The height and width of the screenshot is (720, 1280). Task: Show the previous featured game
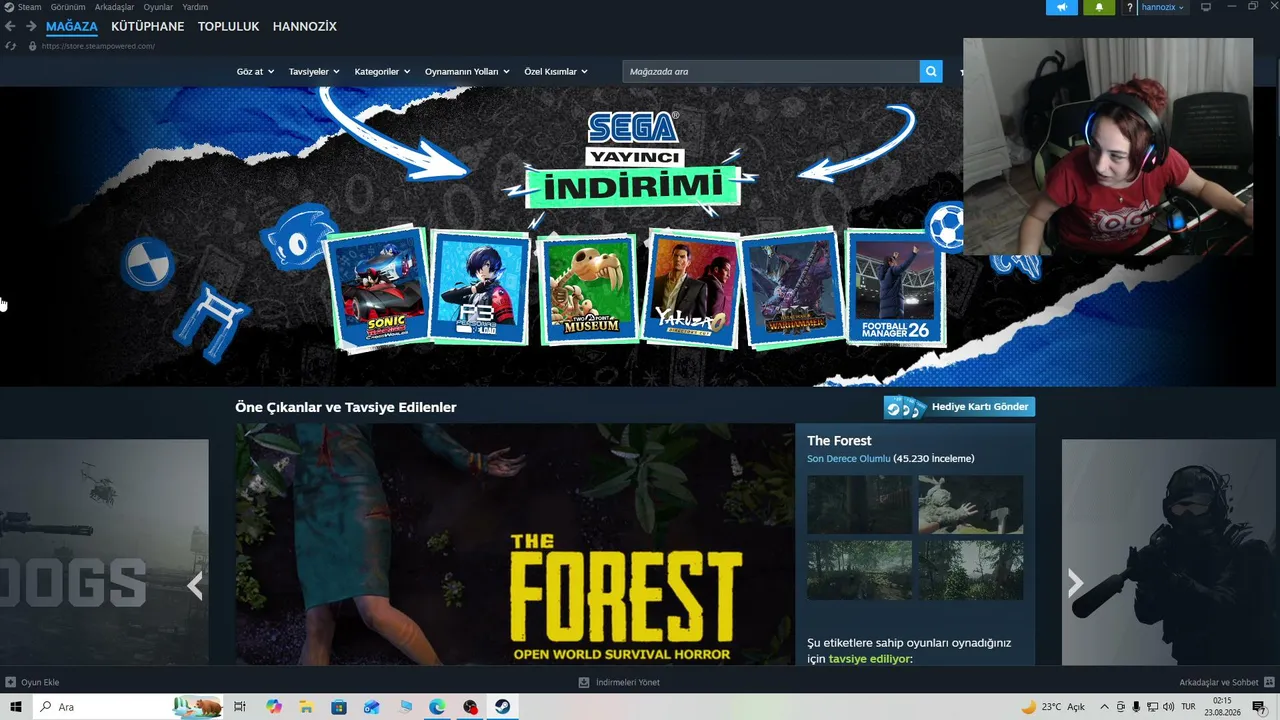(195, 585)
